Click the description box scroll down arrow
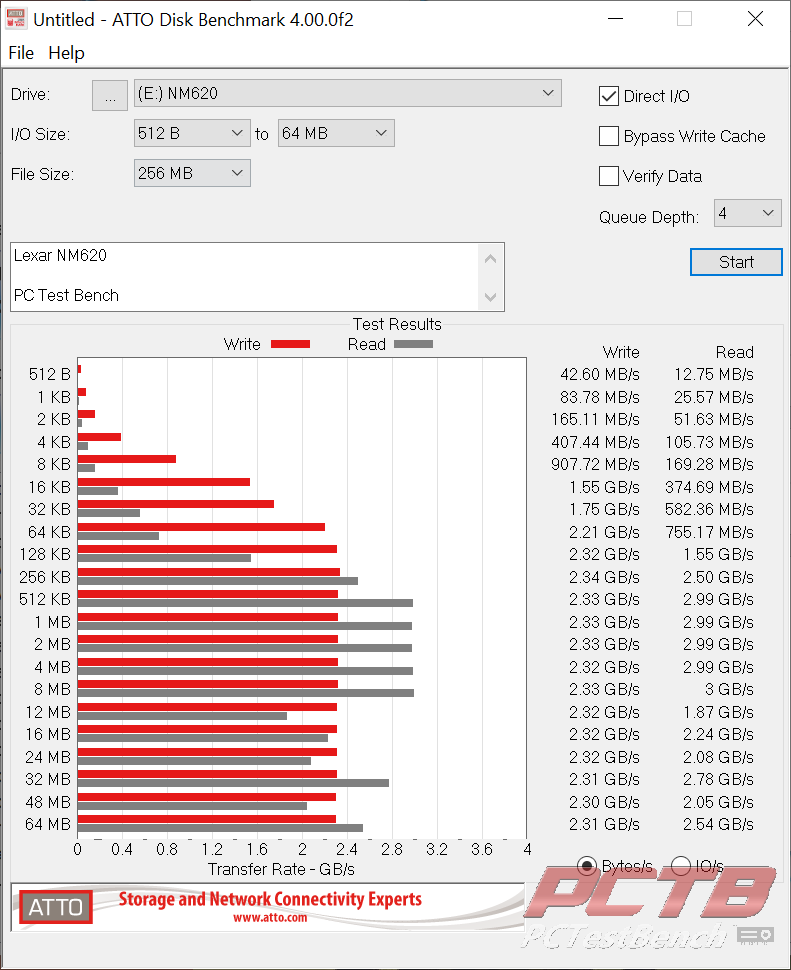791x970 pixels. (490, 297)
